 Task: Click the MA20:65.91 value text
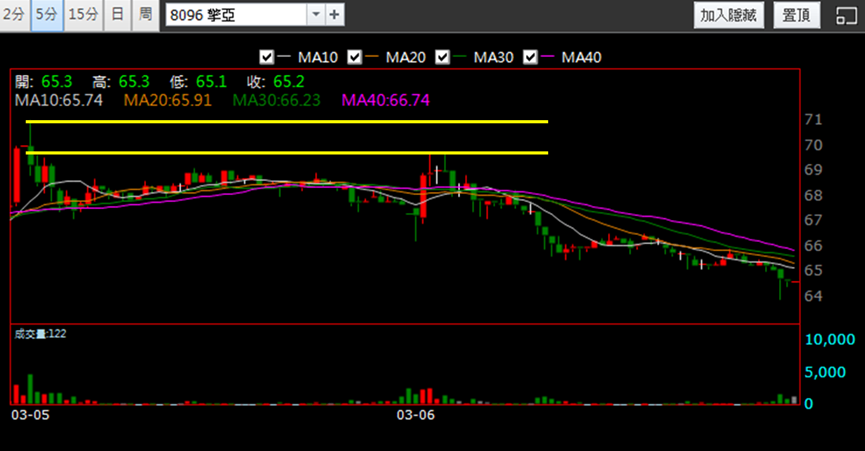pyautogui.click(x=168, y=100)
